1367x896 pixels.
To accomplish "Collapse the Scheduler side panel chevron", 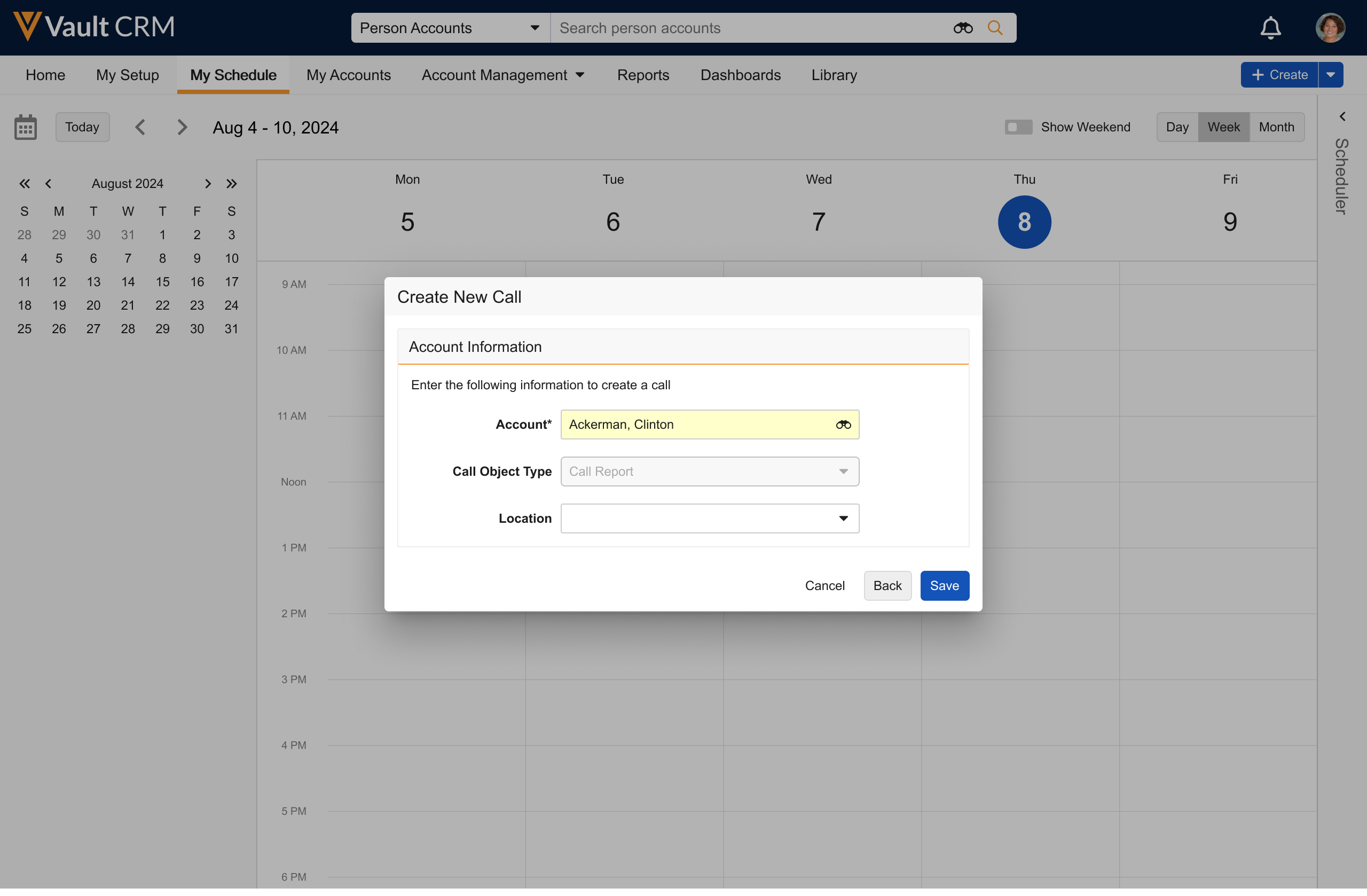I will pyautogui.click(x=1342, y=116).
